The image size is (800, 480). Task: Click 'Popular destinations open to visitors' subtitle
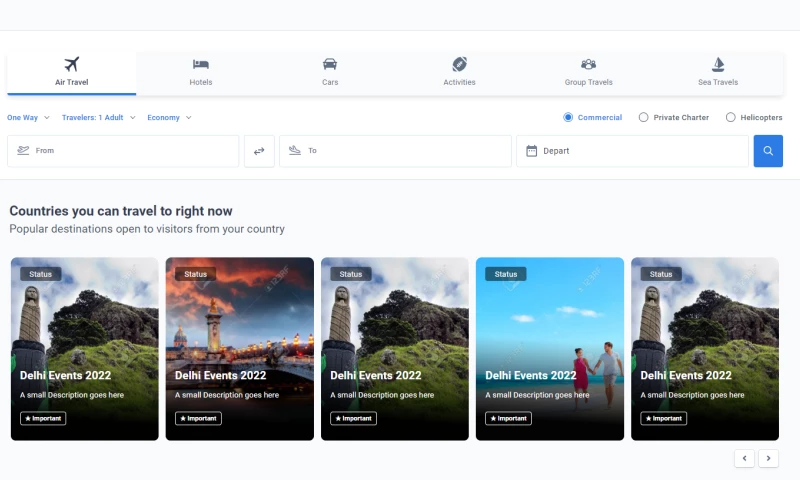(147, 229)
